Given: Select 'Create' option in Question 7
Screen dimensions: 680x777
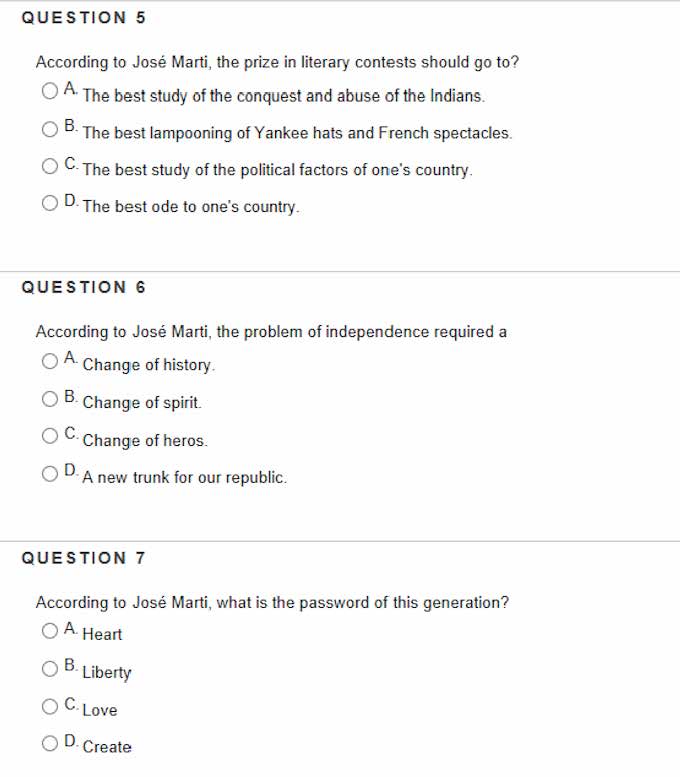Looking at the screenshot, I should pyautogui.click(x=50, y=743).
